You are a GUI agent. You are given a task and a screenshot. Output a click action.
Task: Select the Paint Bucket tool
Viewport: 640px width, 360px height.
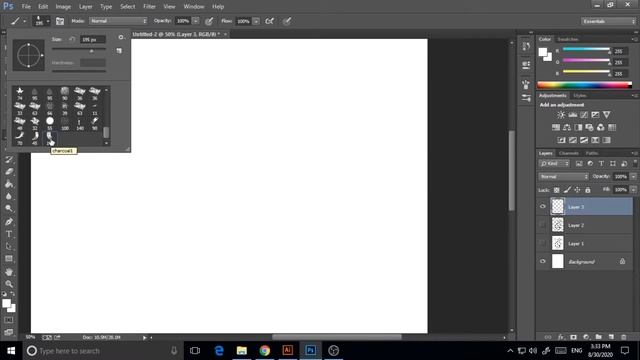pos(9,184)
